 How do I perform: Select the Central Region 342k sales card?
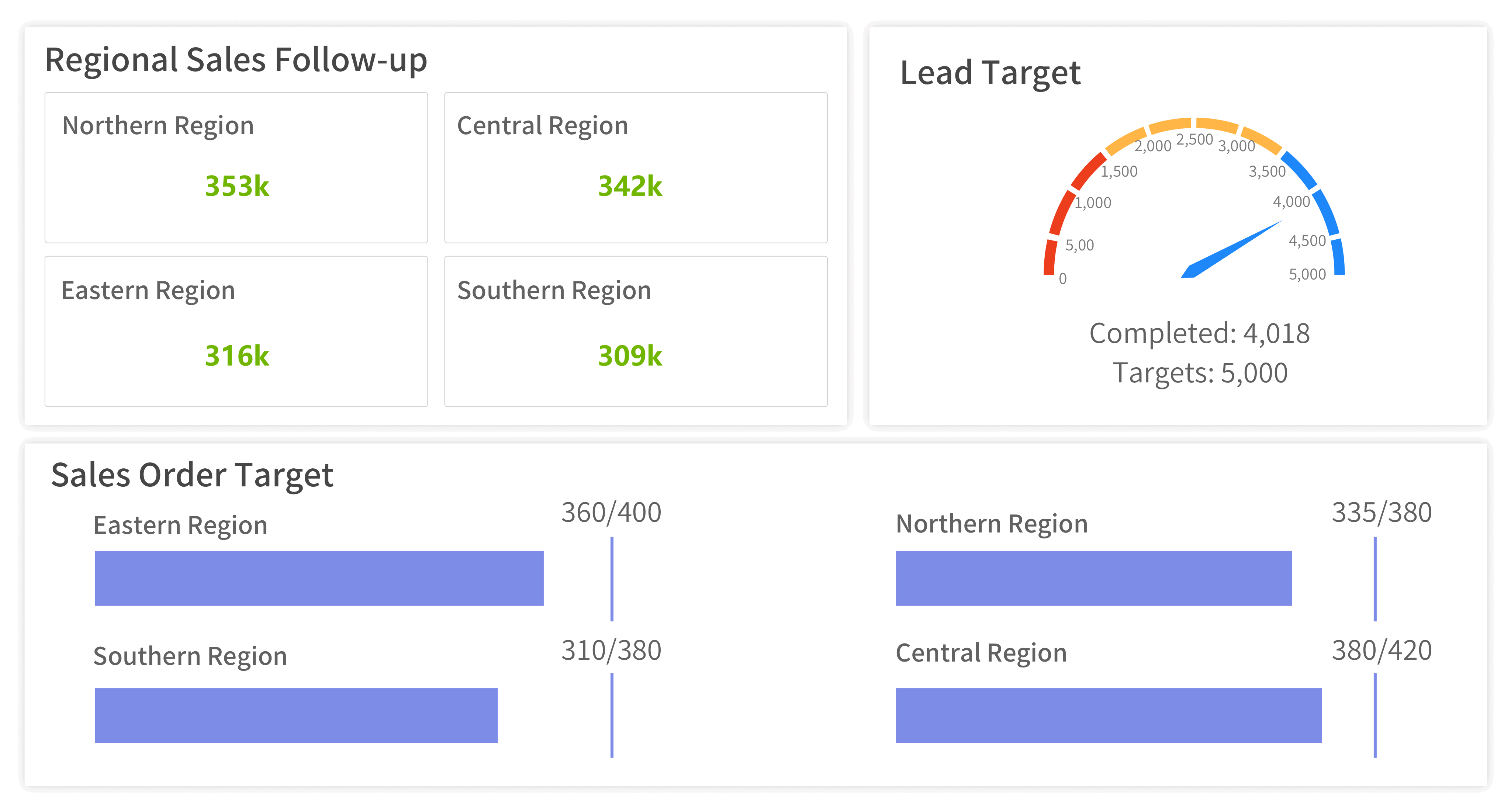click(635, 168)
